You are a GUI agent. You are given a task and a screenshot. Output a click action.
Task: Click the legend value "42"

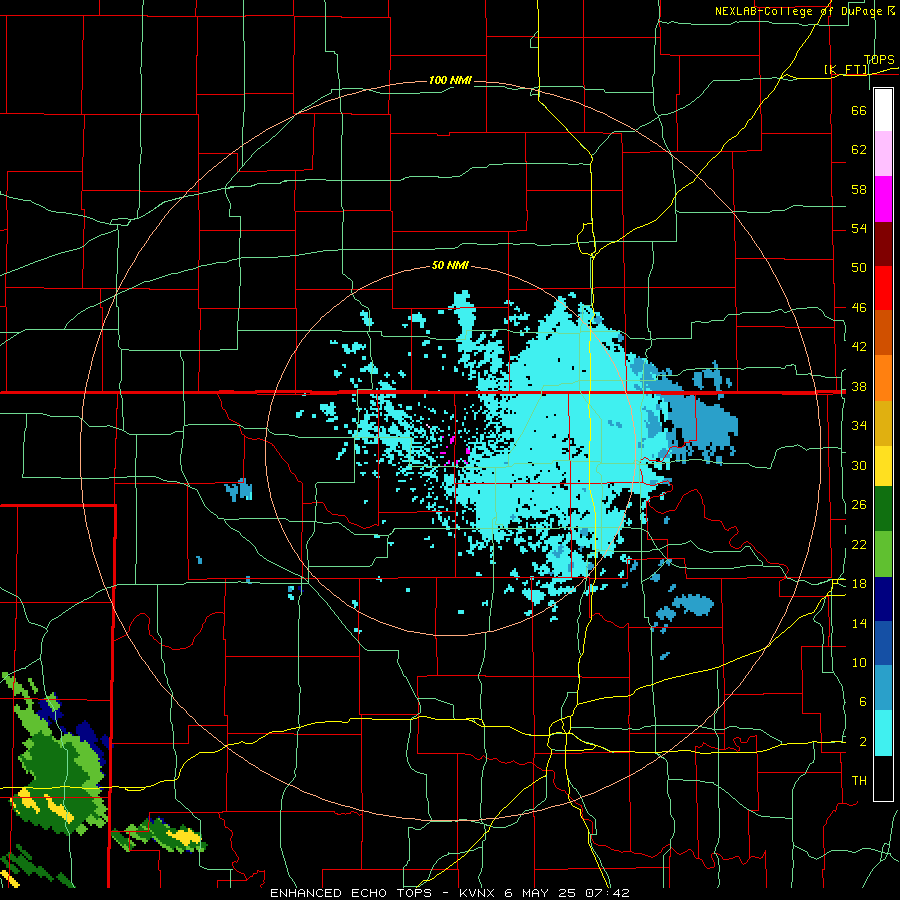click(859, 347)
